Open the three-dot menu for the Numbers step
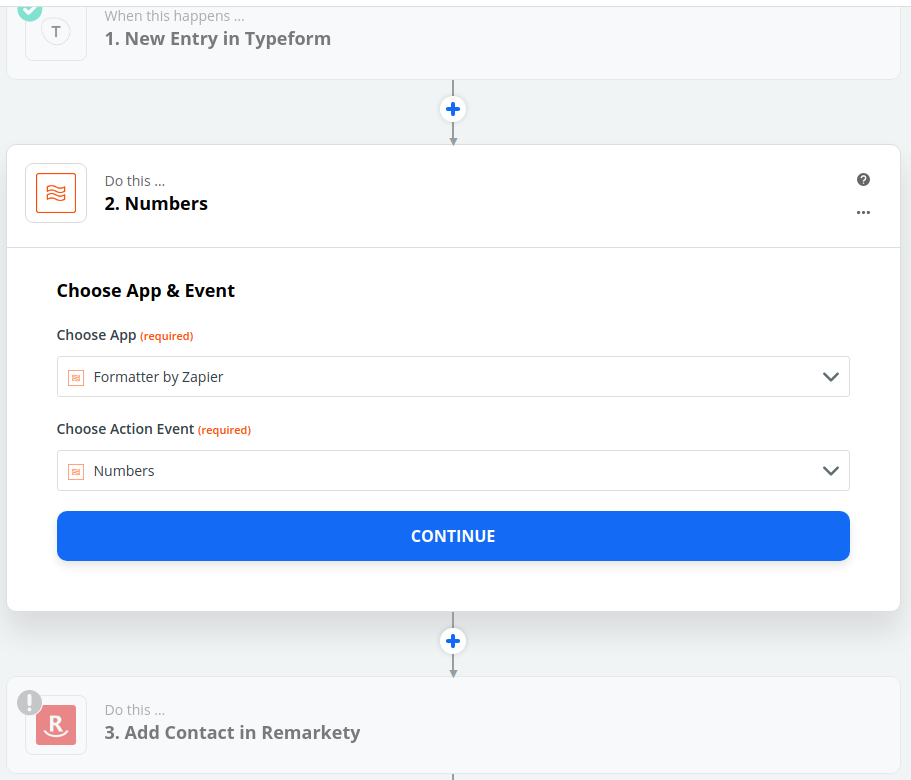 [863, 213]
